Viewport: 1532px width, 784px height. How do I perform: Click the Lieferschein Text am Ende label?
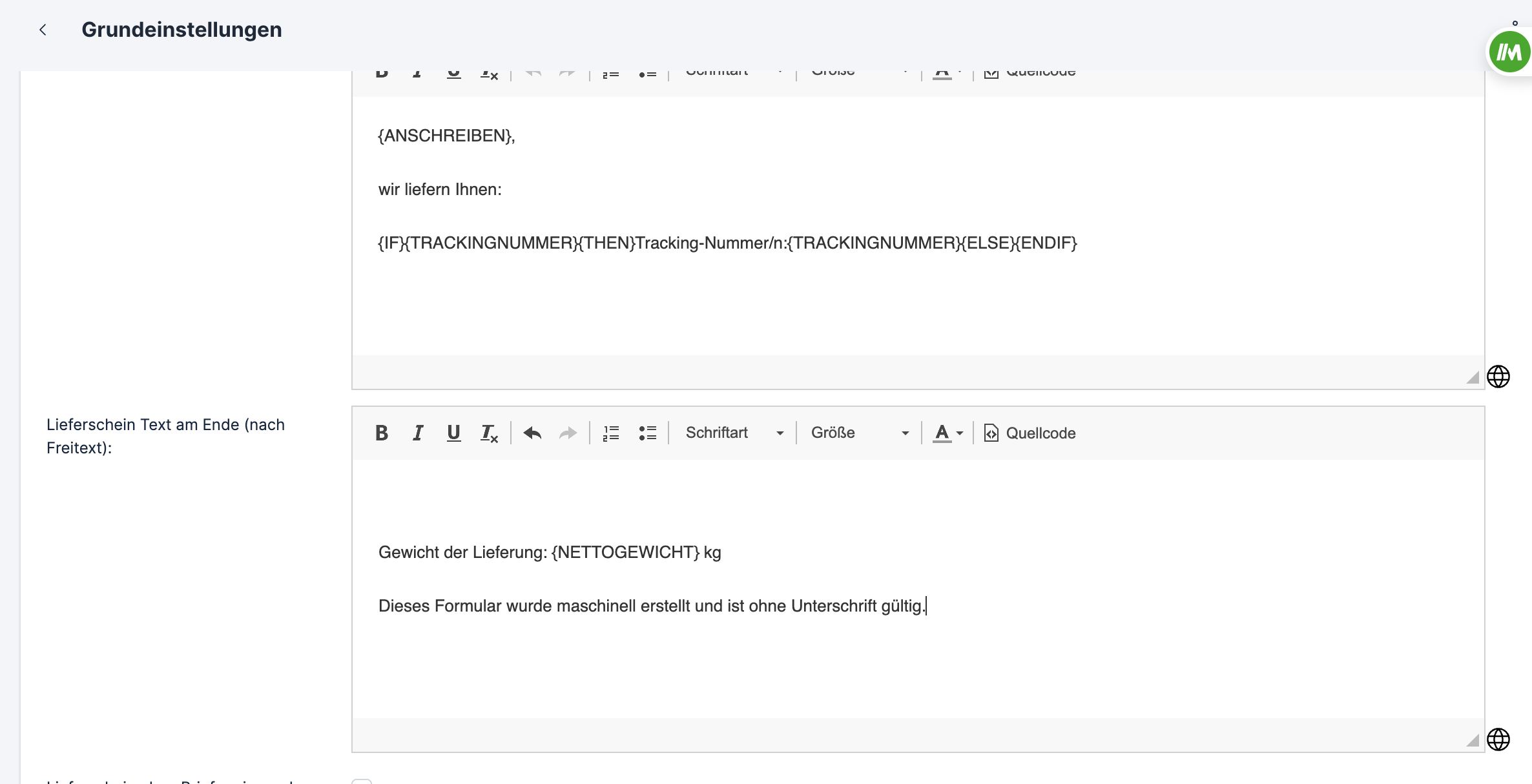(x=165, y=436)
